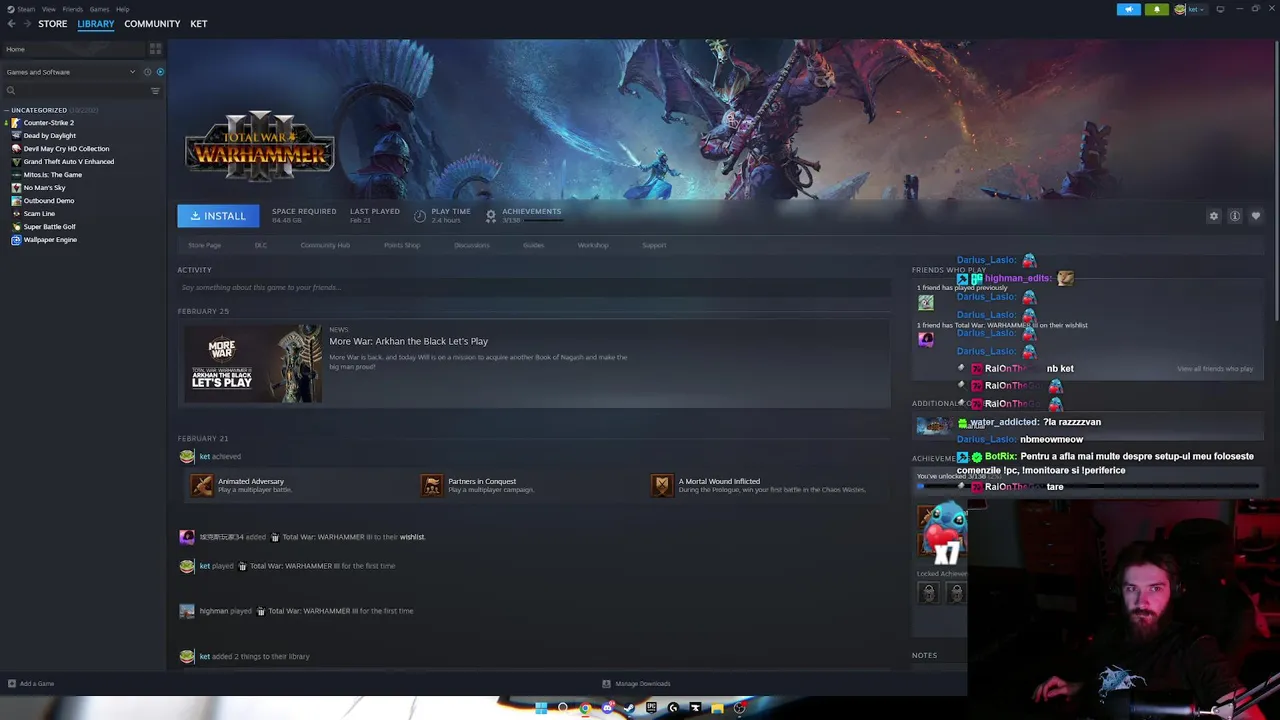1280x720 pixels.
Task: Click the activity status input field
Action: coord(534,288)
